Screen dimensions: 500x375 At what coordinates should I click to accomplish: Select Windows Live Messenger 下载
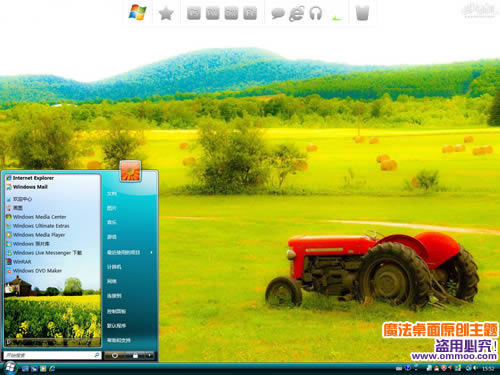click(44, 253)
